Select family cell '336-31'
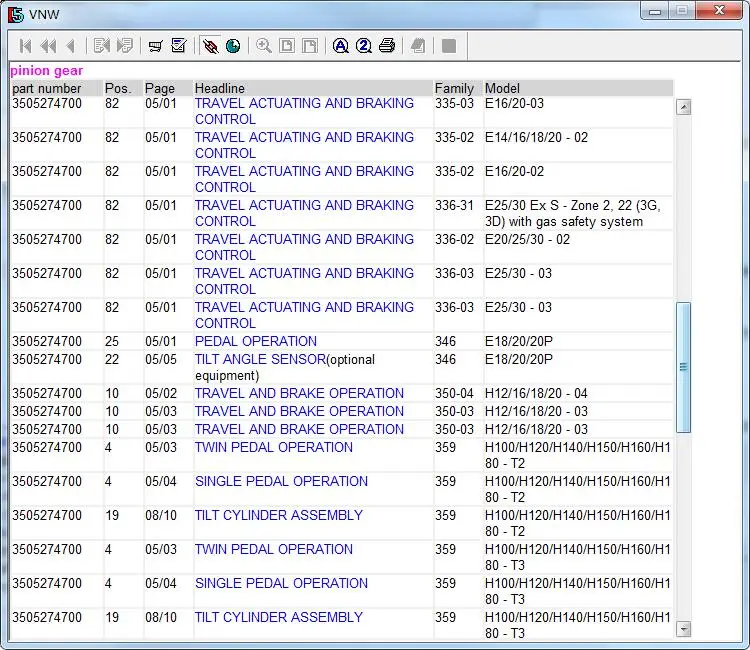This screenshot has width=750, height=650. 454,205
